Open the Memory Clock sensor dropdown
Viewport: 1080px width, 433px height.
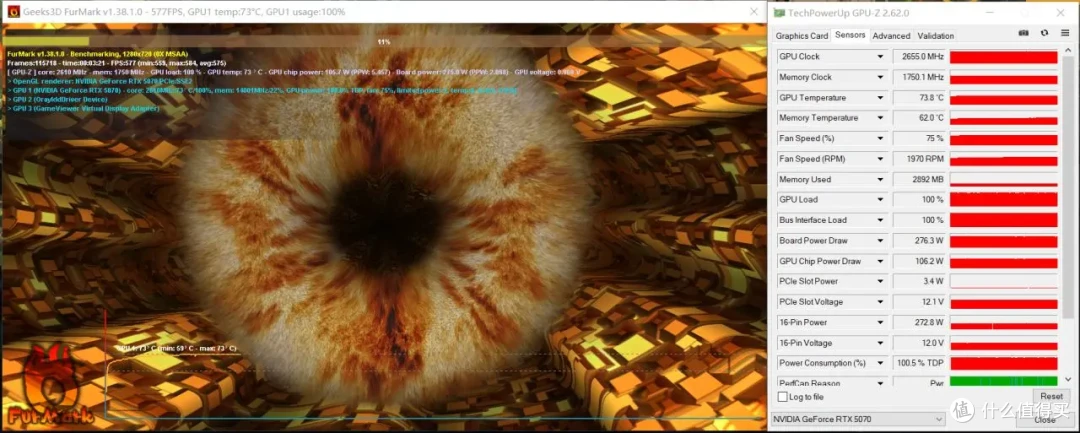tap(880, 78)
